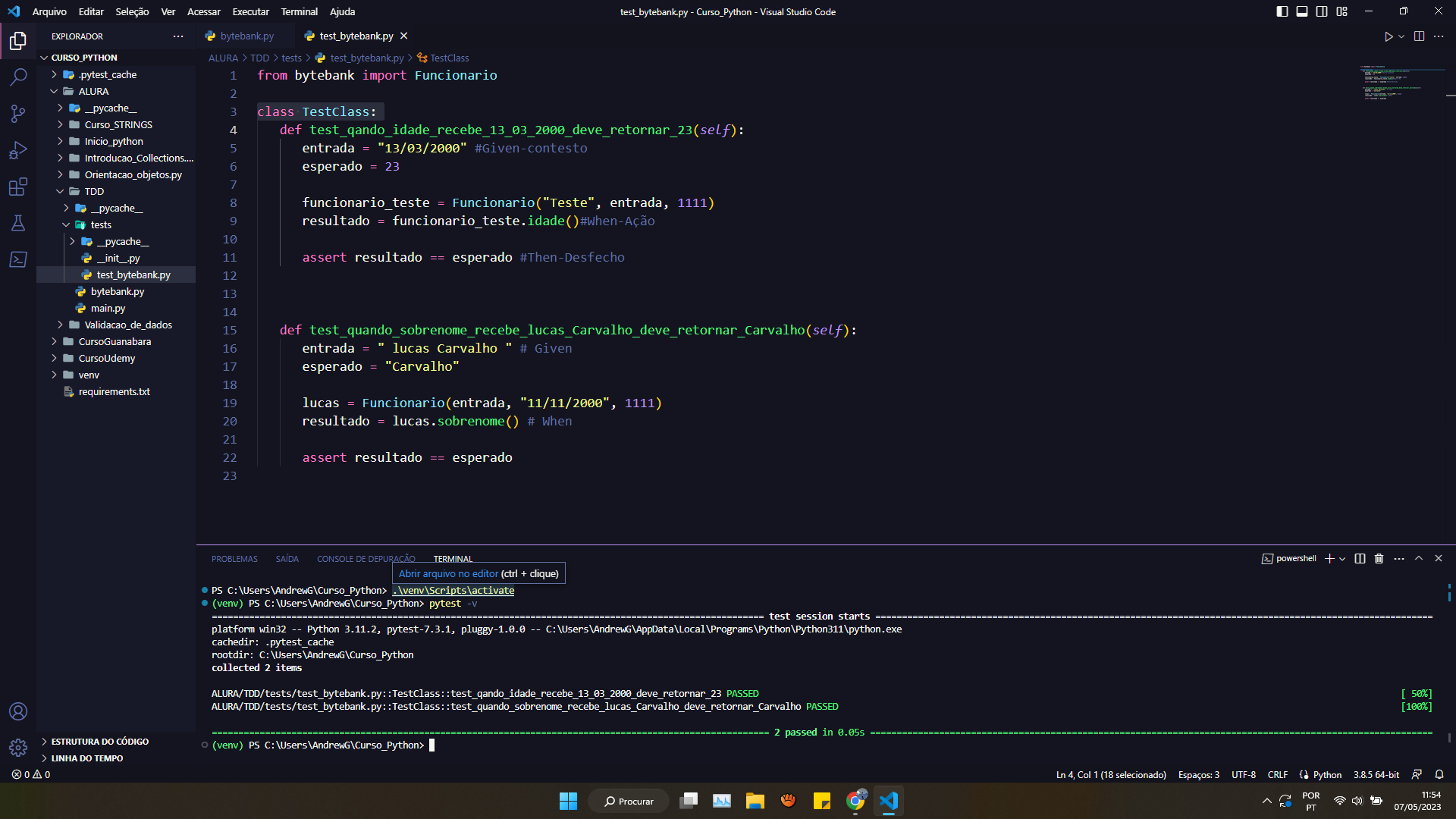Expand the .pytest_cache folder
The width and height of the screenshot is (1456, 819).
[54, 74]
